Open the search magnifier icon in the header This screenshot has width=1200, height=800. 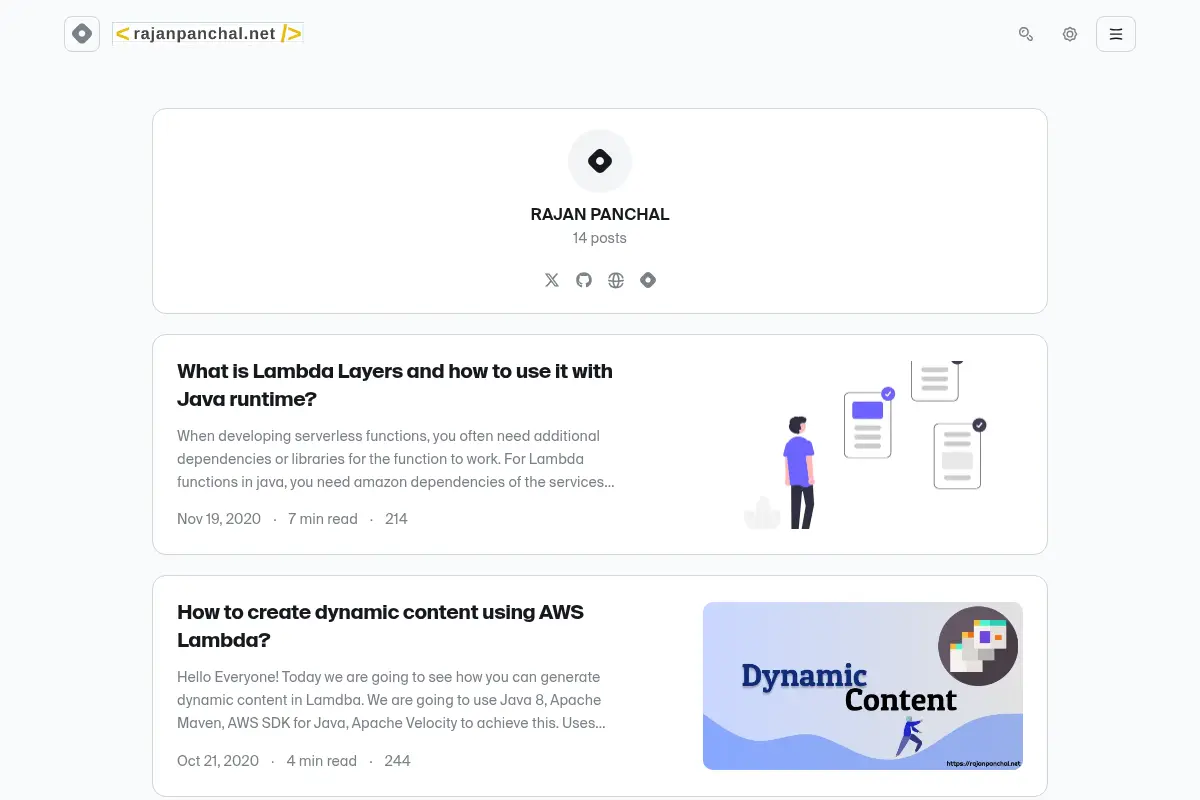click(x=1026, y=34)
